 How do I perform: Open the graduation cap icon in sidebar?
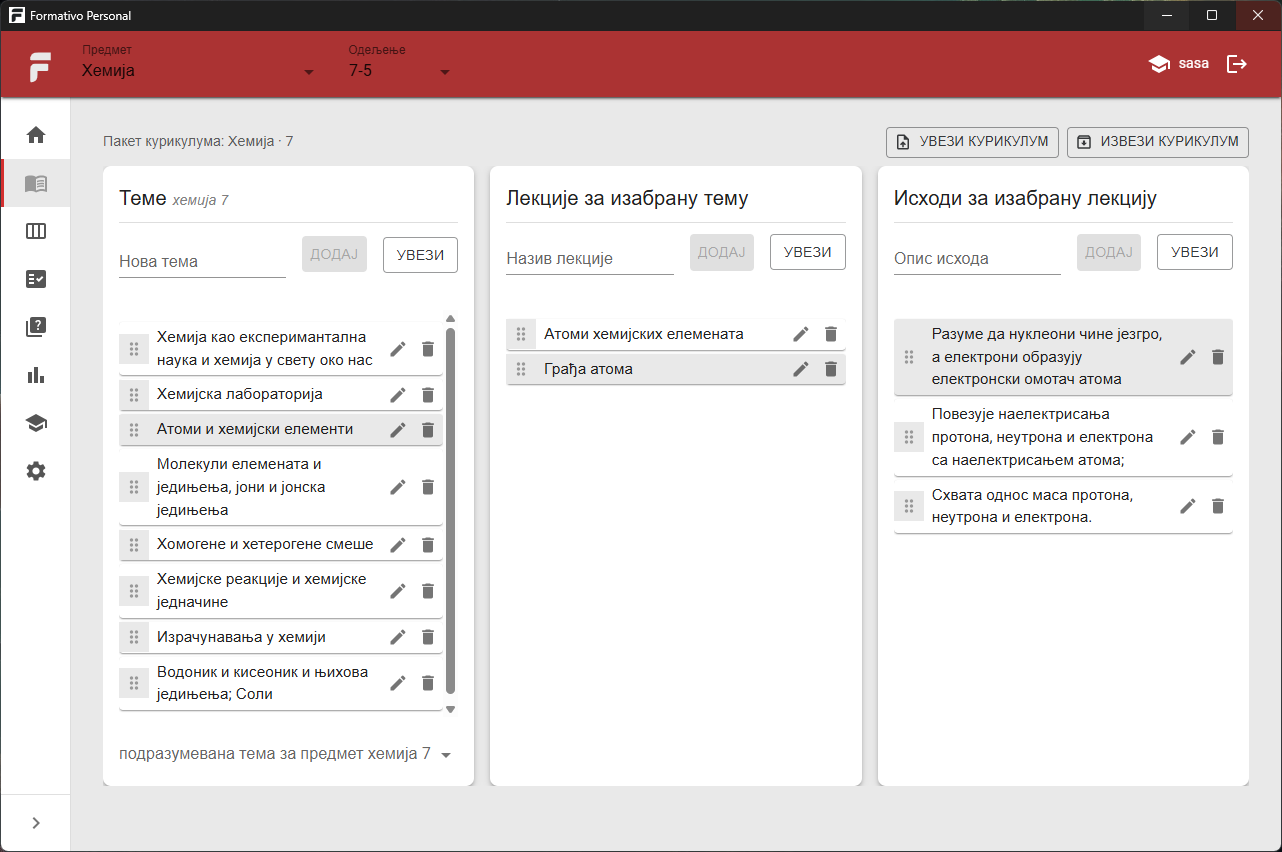(x=36, y=423)
